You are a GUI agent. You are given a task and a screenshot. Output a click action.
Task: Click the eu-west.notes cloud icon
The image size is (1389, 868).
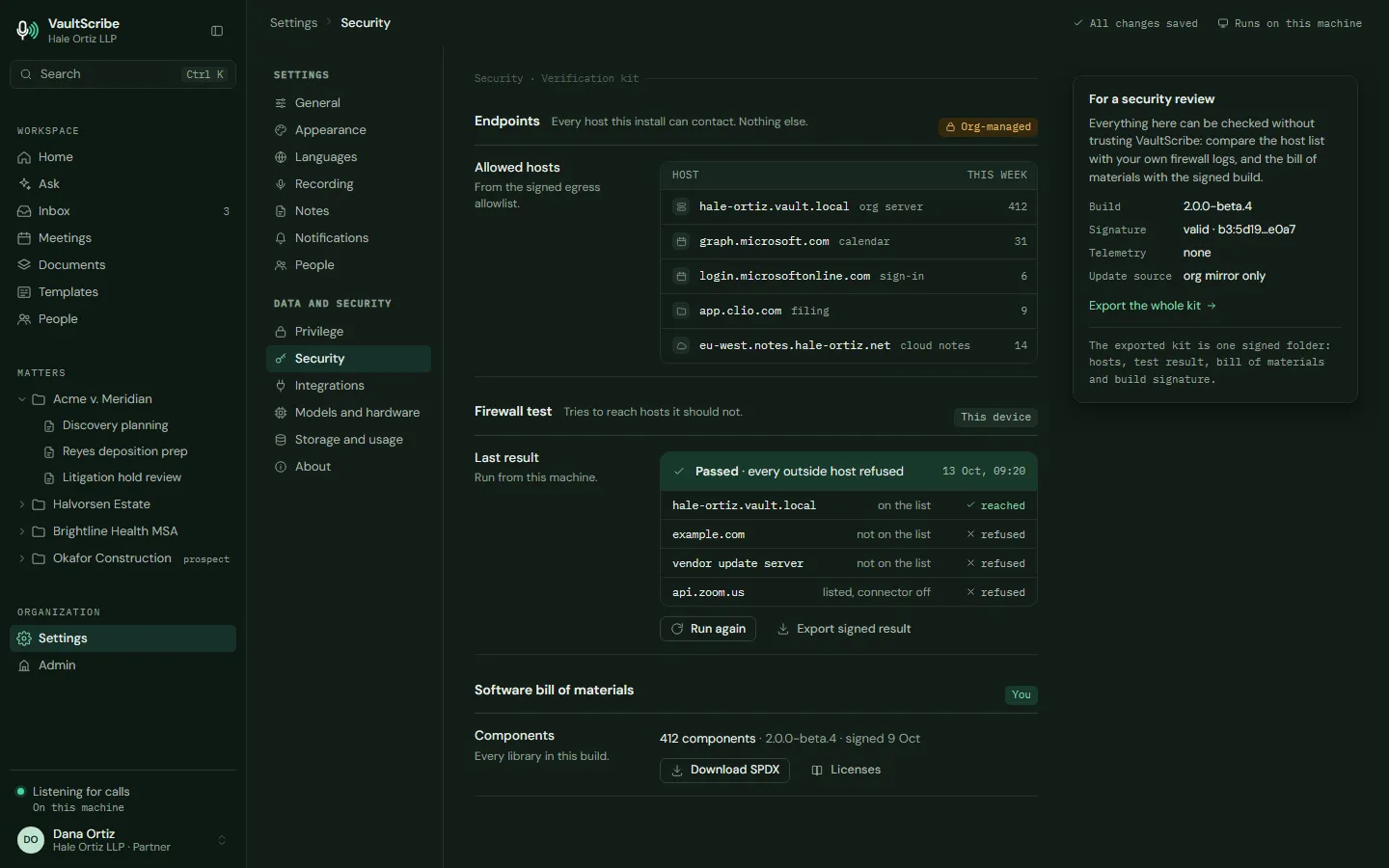pos(681,345)
